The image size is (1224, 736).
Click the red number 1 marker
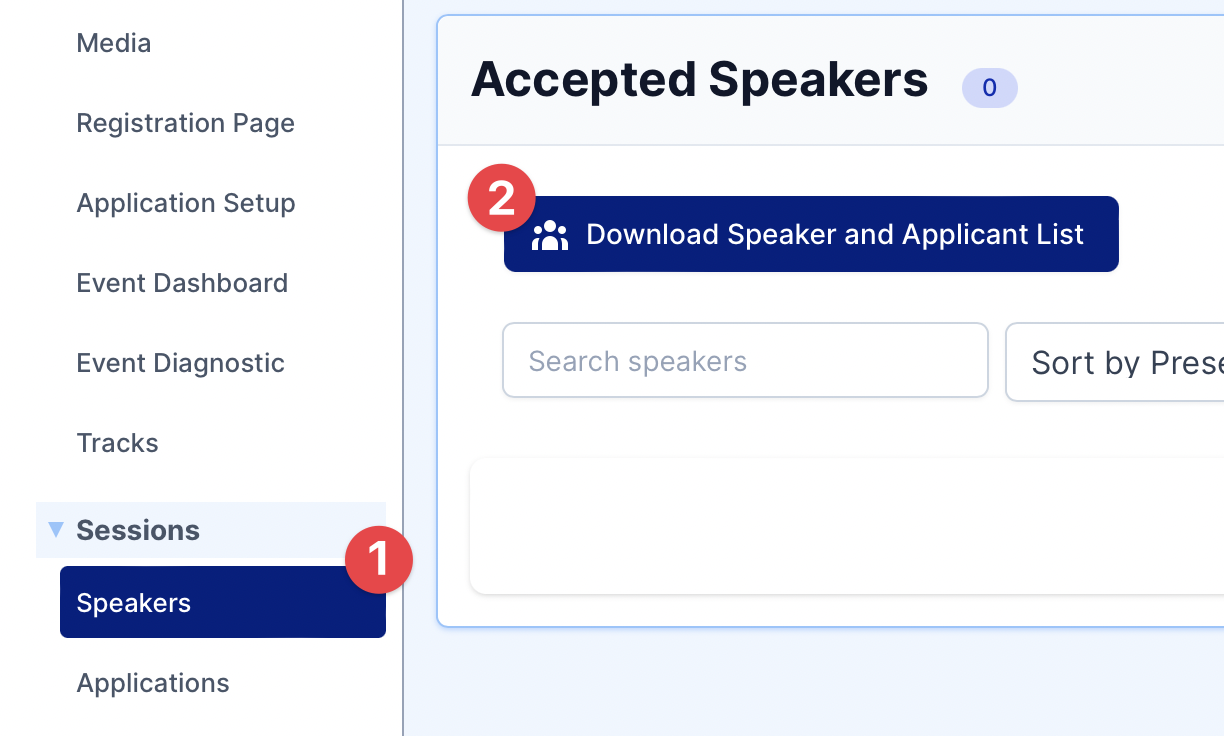[379, 559]
